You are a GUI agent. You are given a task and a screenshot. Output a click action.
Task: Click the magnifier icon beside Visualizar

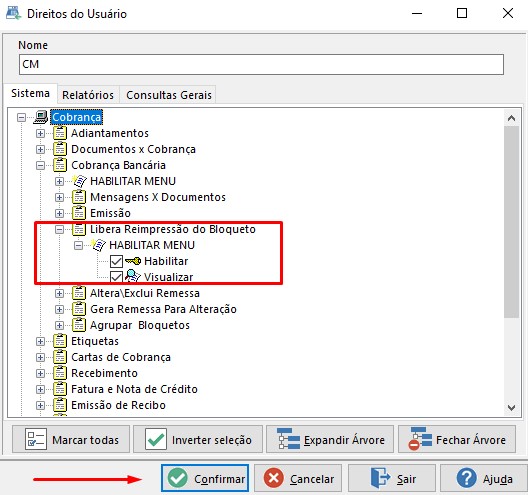point(133,276)
